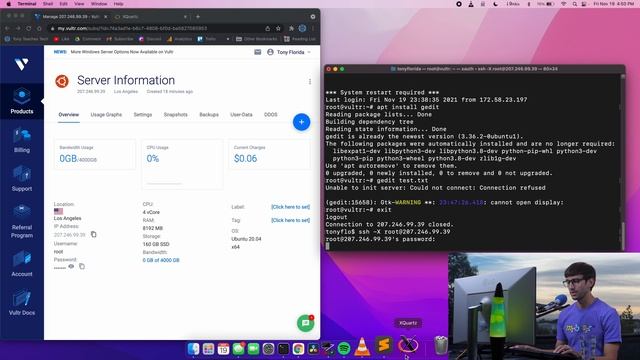Click the '0 GB of 4000 GB' bandwidth link
The image size is (640, 360).
coord(161,260)
